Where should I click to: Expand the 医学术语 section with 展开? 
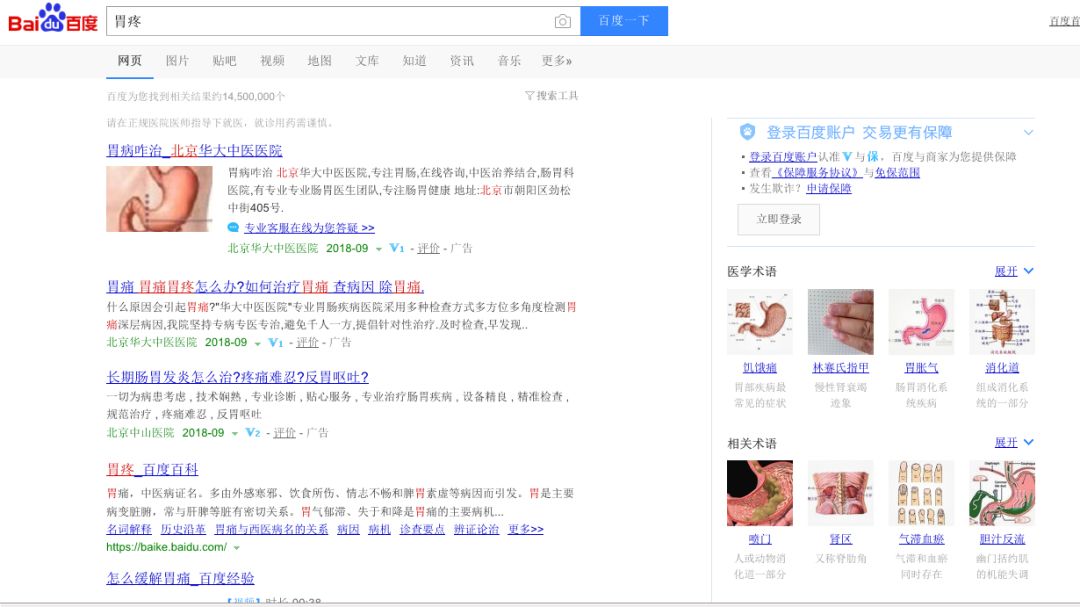point(1006,272)
